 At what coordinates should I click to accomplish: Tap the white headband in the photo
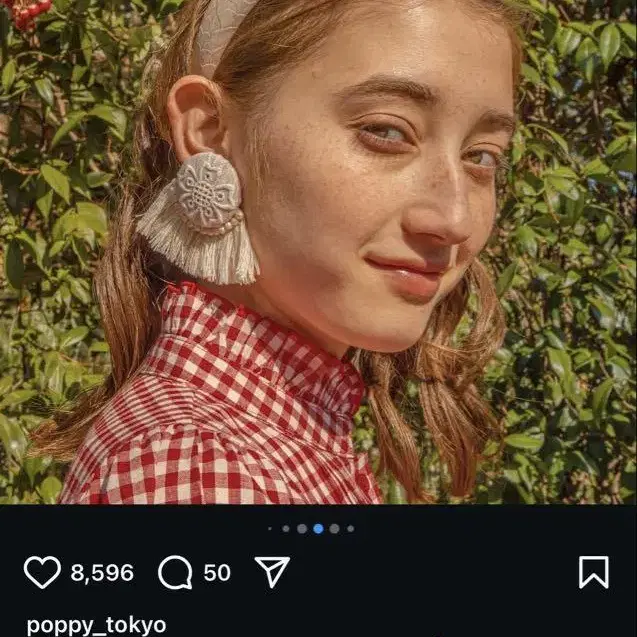(x=221, y=32)
